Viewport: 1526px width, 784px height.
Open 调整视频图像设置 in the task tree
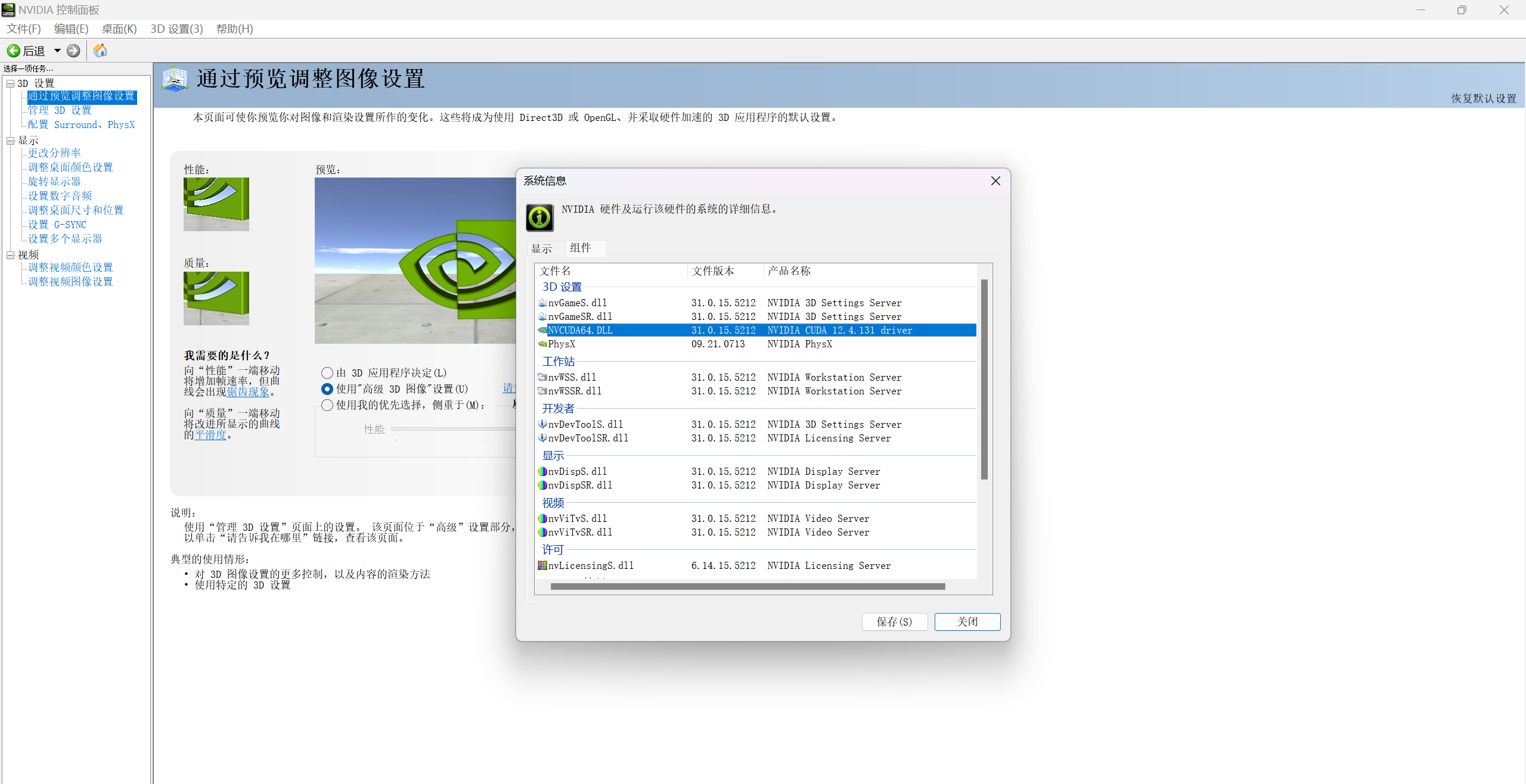coord(70,282)
